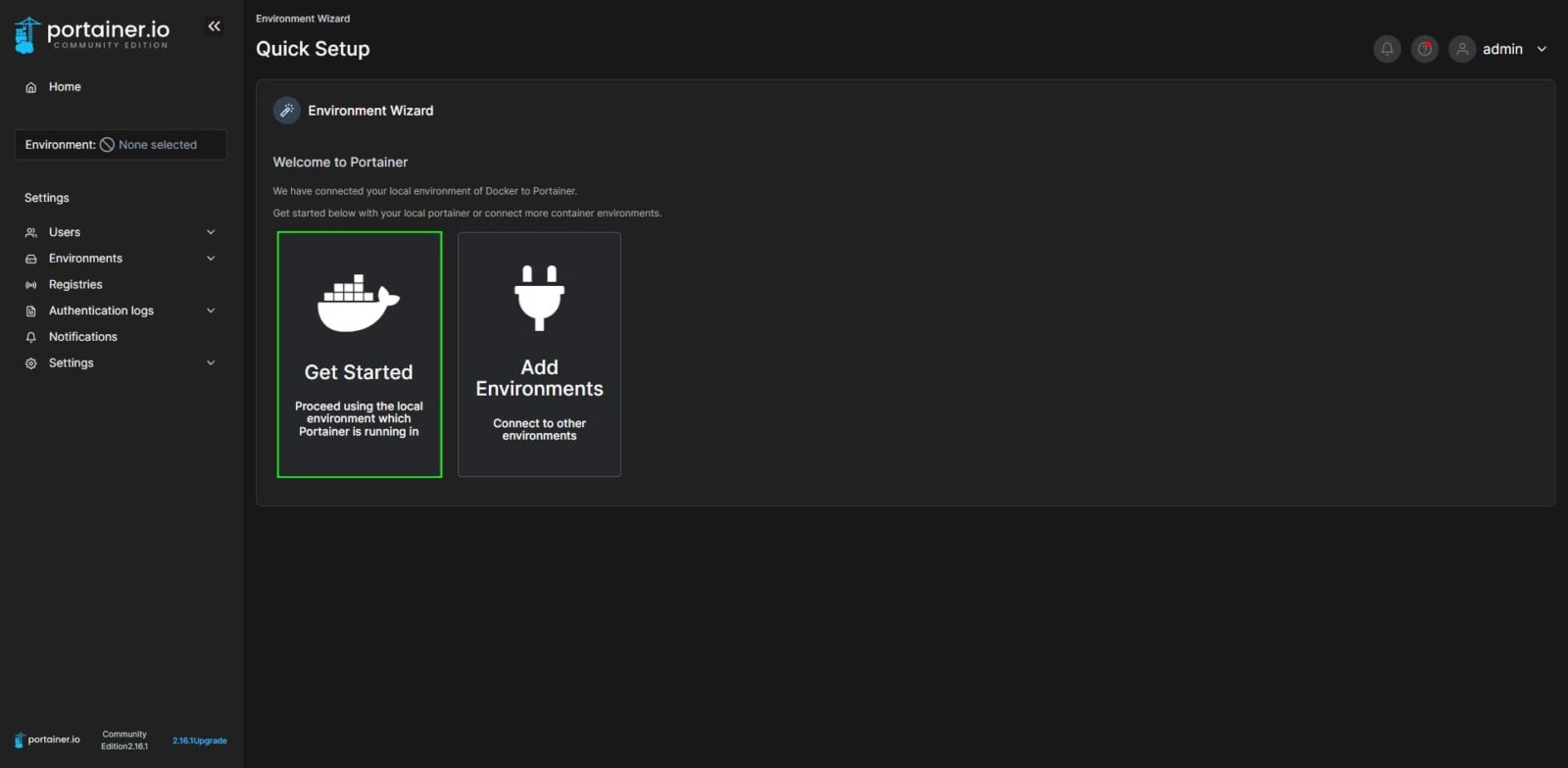This screenshot has height=768, width=1568.
Task: Open the Settings menu item
Action: point(72,363)
